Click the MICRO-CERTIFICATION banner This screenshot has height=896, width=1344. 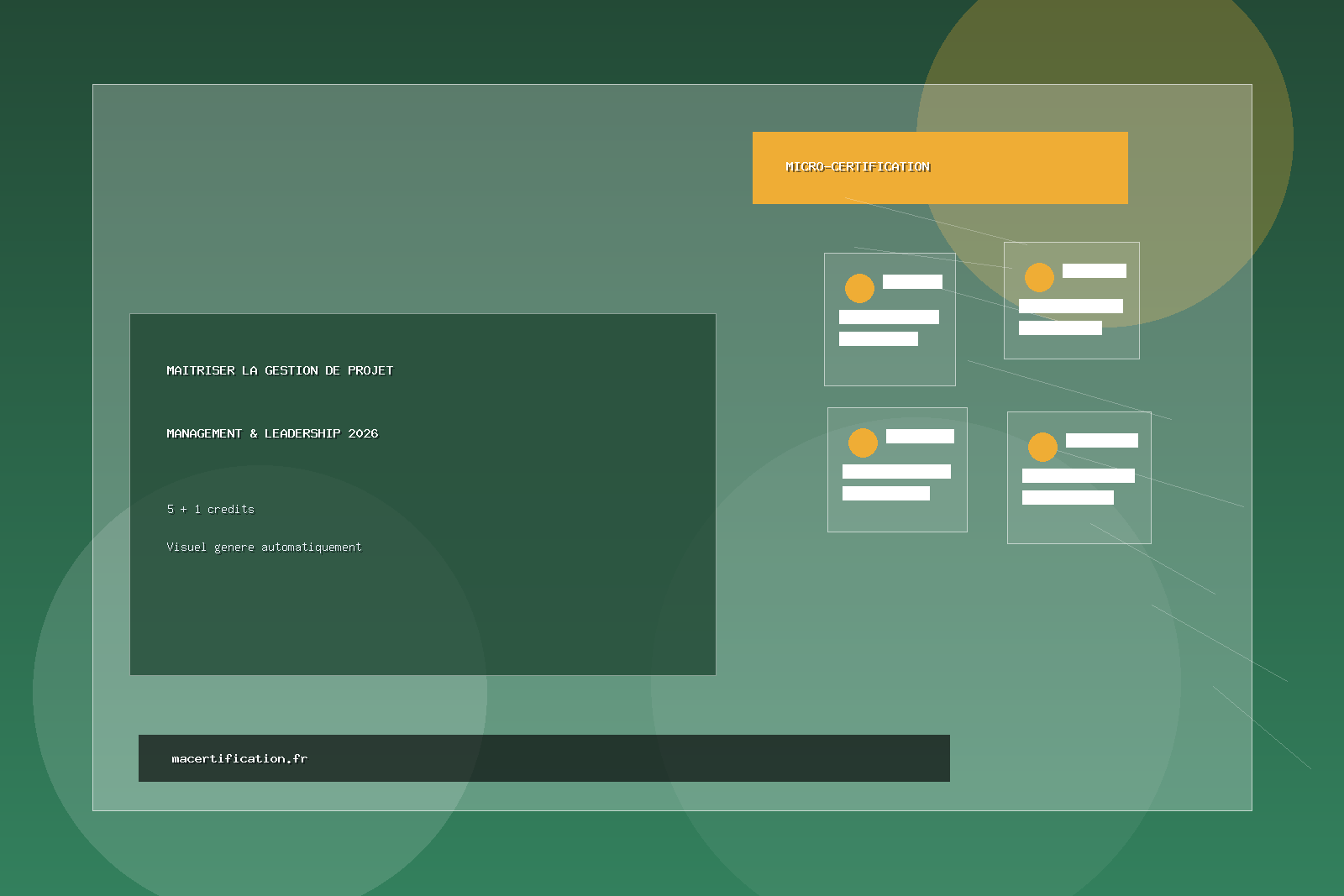pyautogui.click(x=940, y=167)
